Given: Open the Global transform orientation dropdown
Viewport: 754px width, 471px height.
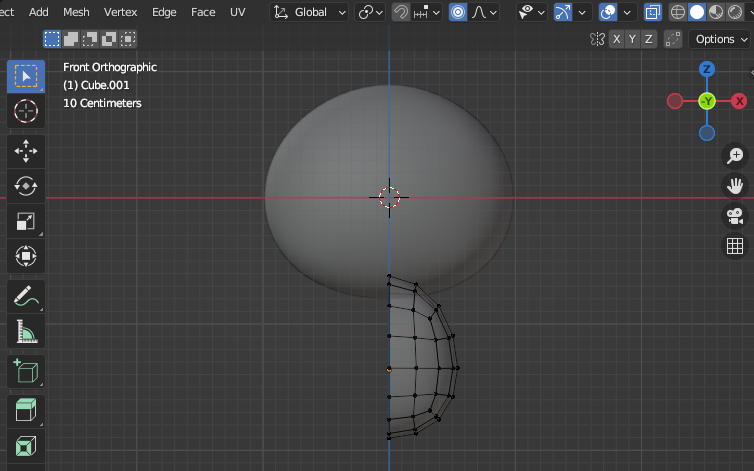Looking at the screenshot, I should [310, 12].
